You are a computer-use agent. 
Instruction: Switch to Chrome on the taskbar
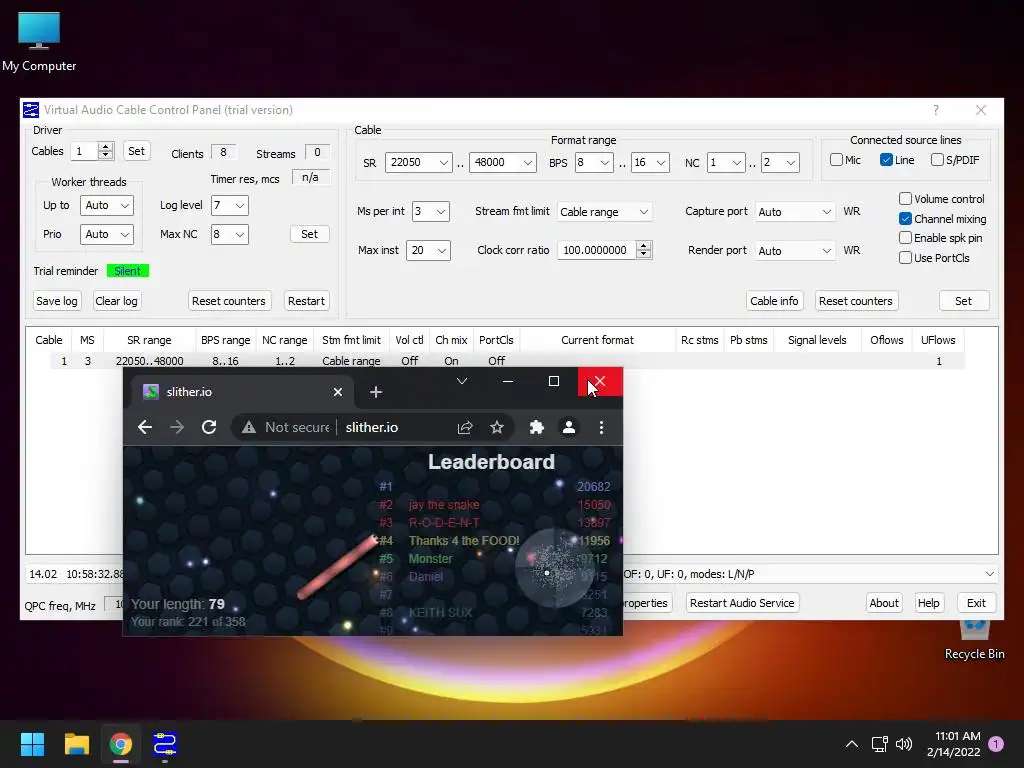(x=120, y=744)
